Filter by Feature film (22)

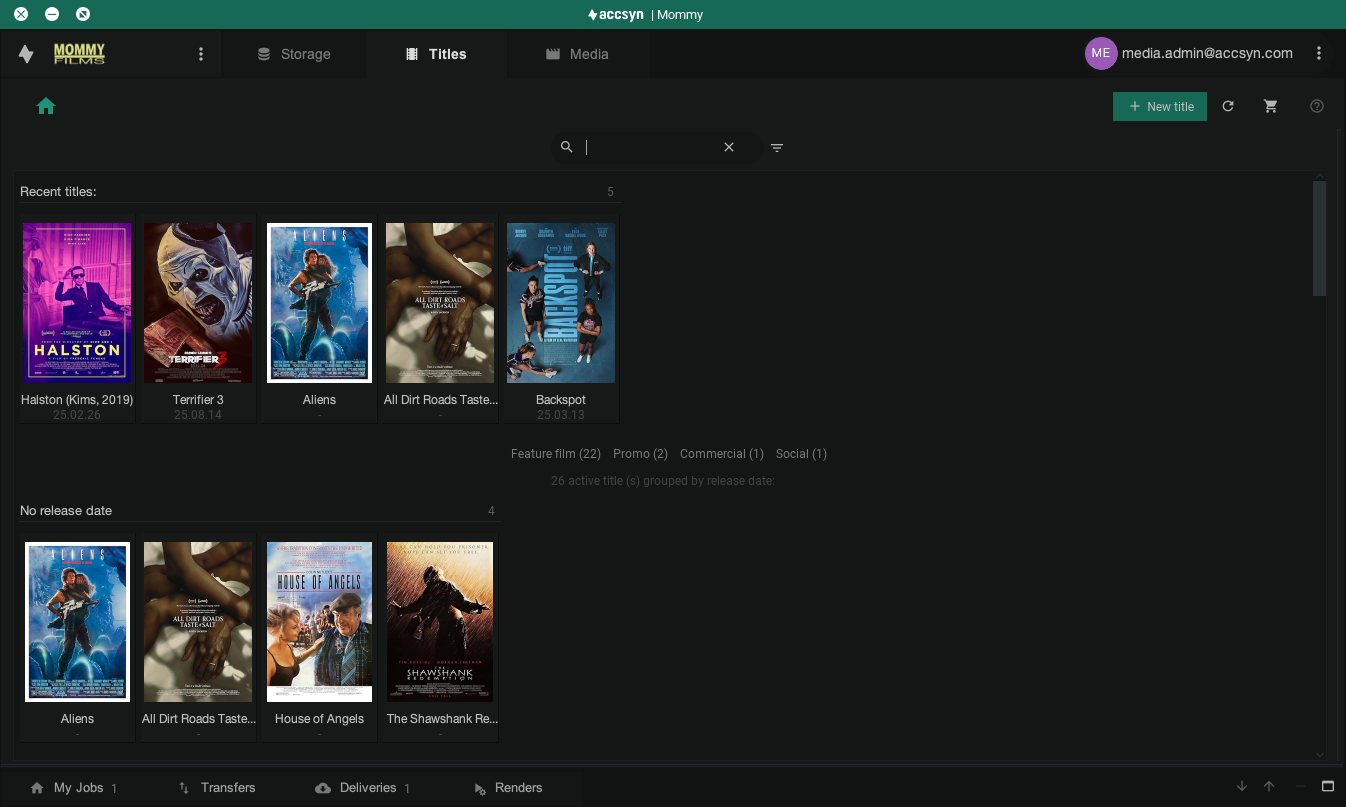click(555, 454)
